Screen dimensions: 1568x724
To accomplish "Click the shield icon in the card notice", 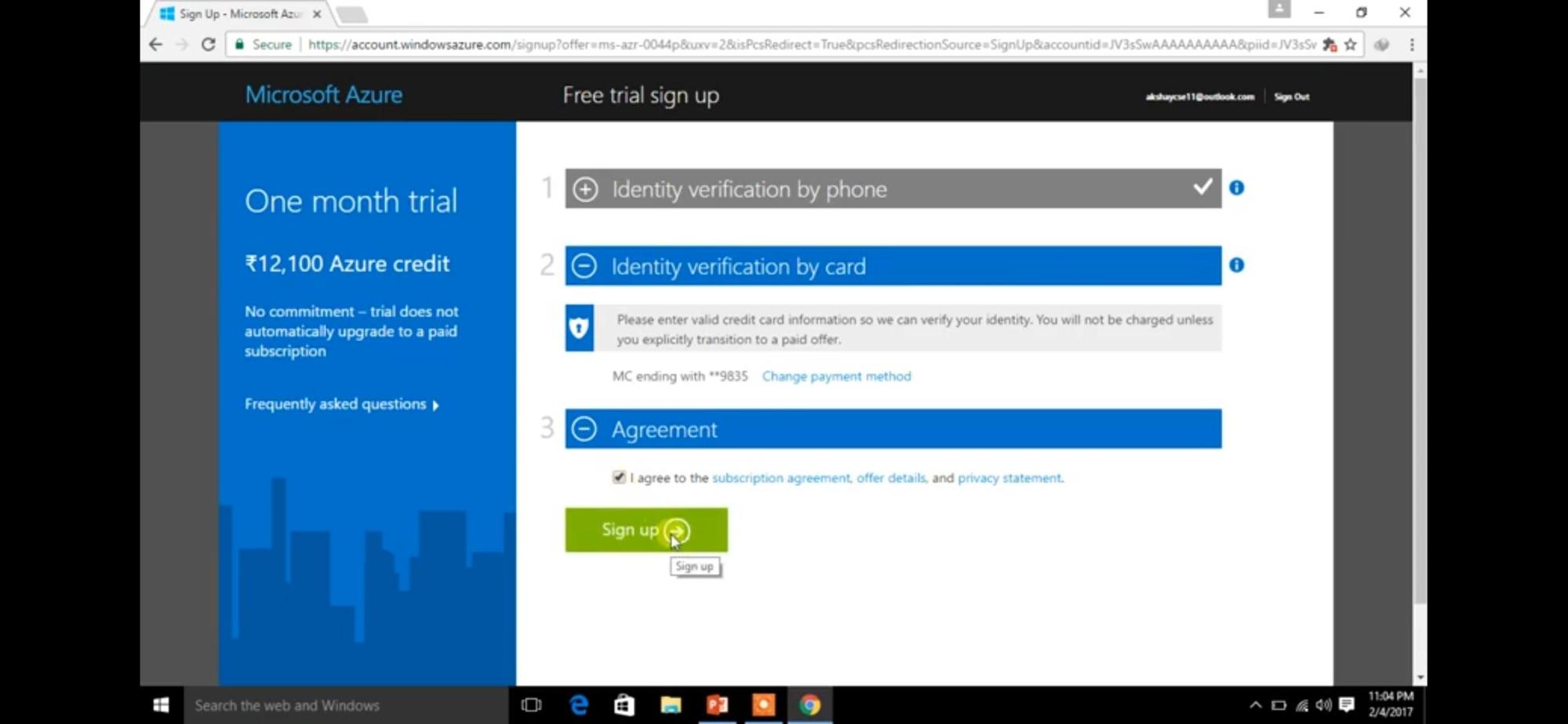I will pos(579,327).
